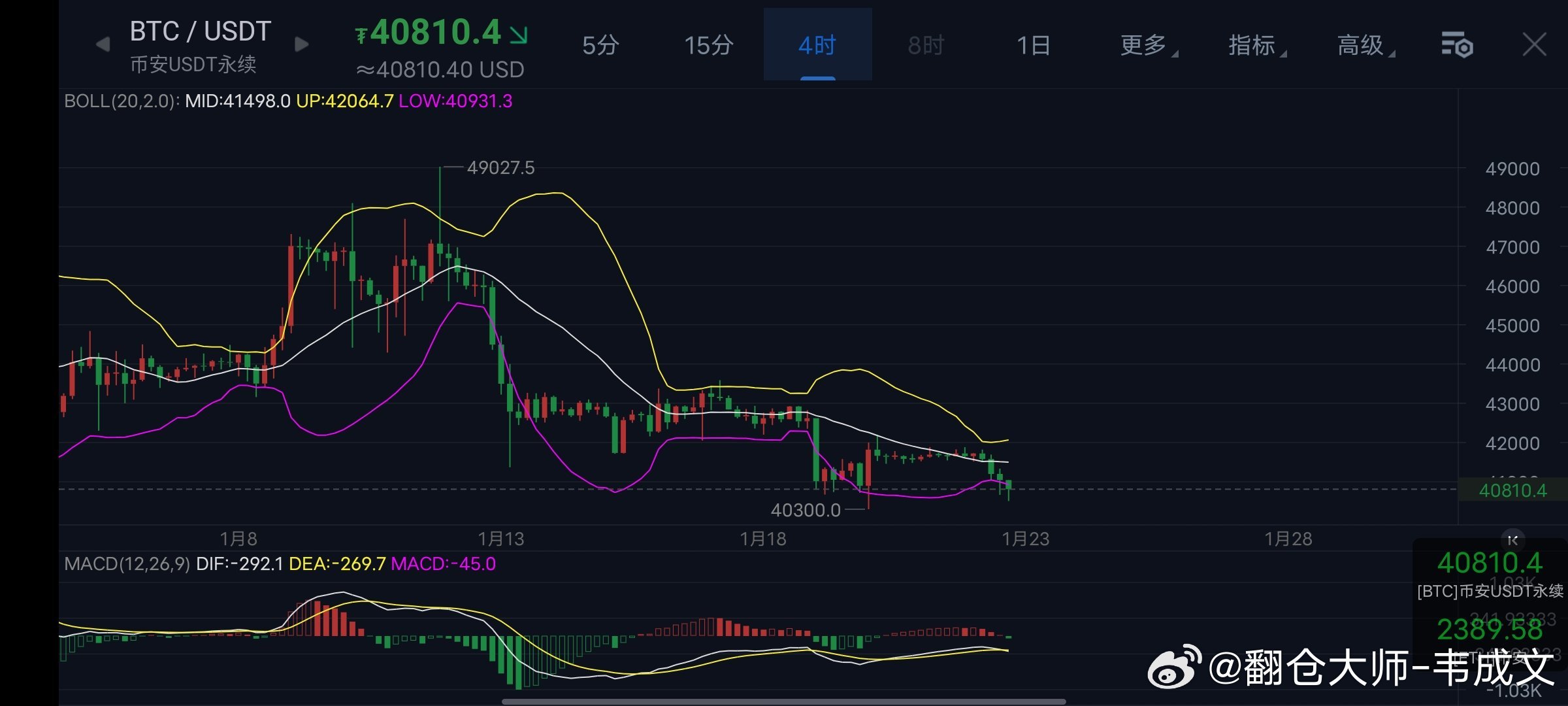The height and width of the screenshot is (706, 1568).
Task: Go to next trading pair arrow
Action: pyautogui.click(x=302, y=44)
